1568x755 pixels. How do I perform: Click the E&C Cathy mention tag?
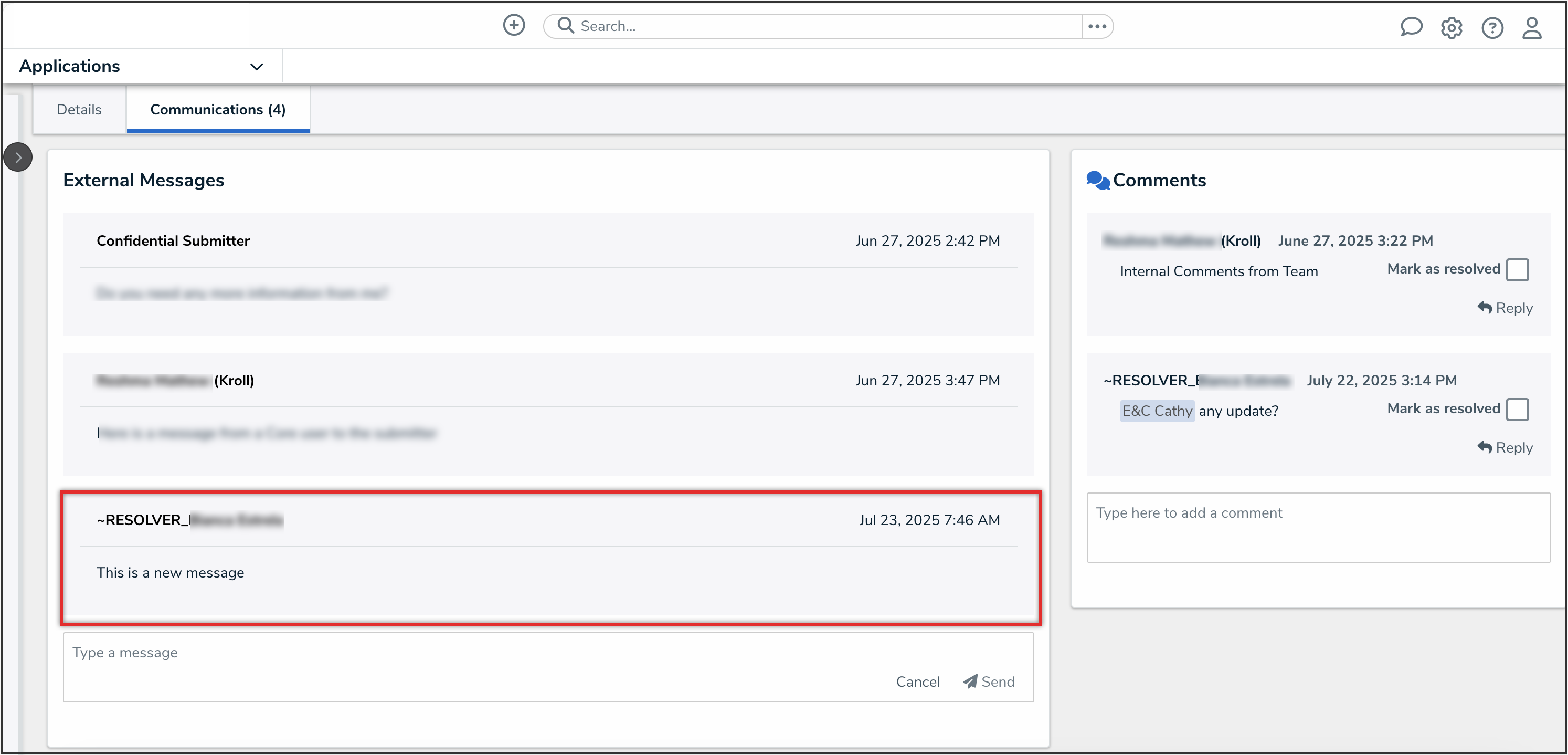[1157, 411]
